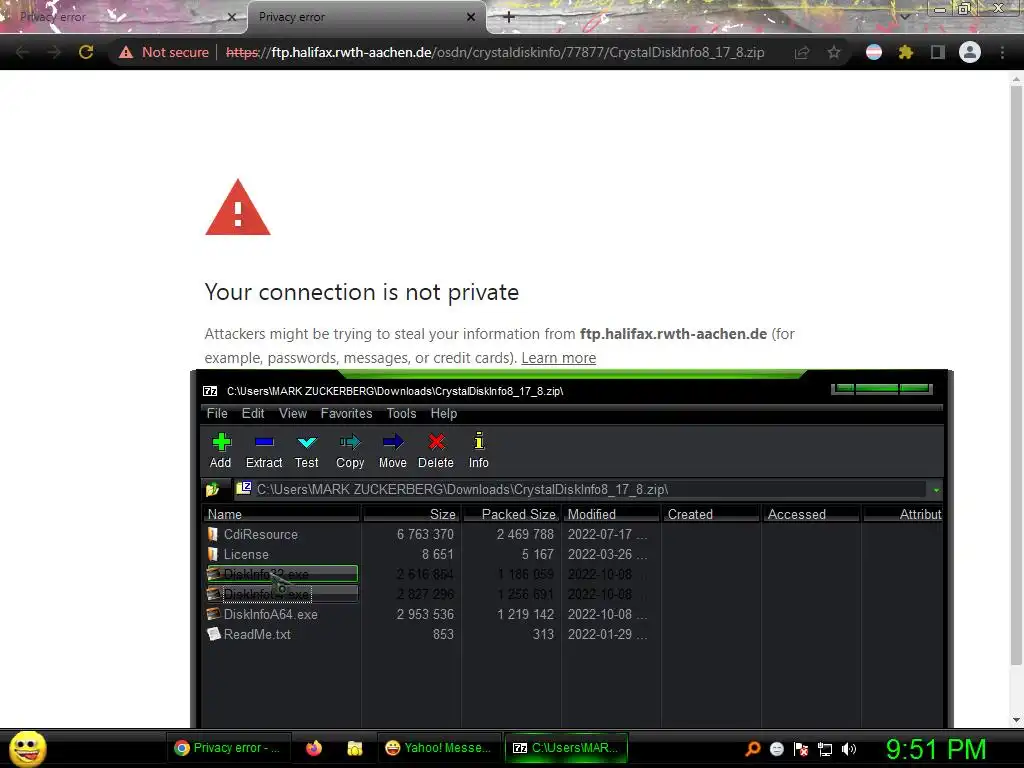Image resolution: width=1024 pixels, height=768 pixels.
Task: Click the smiley face tray icon
Action: pos(776,749)
